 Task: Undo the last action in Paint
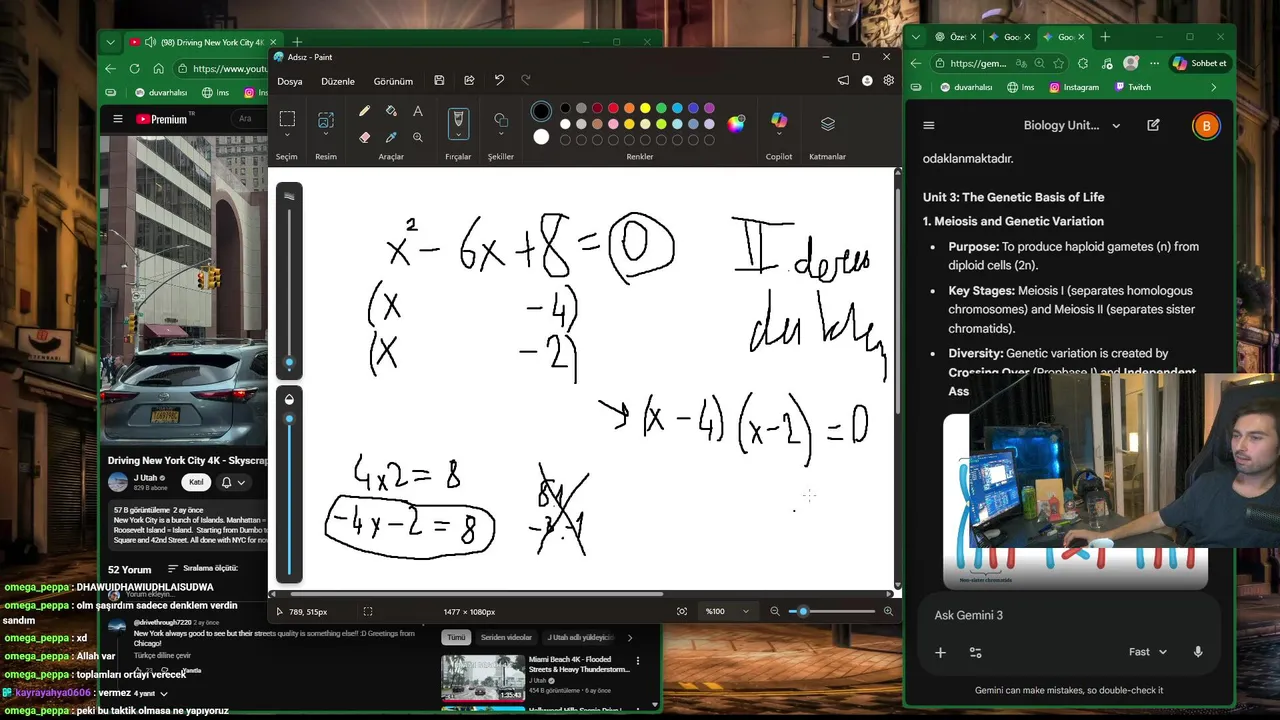[x=499, y=81]
